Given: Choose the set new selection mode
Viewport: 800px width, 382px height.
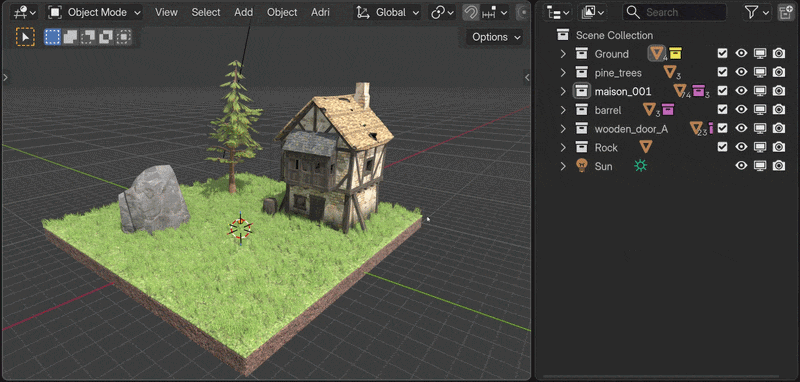Looking at the screenshot, I should click(x=52, y=37).
